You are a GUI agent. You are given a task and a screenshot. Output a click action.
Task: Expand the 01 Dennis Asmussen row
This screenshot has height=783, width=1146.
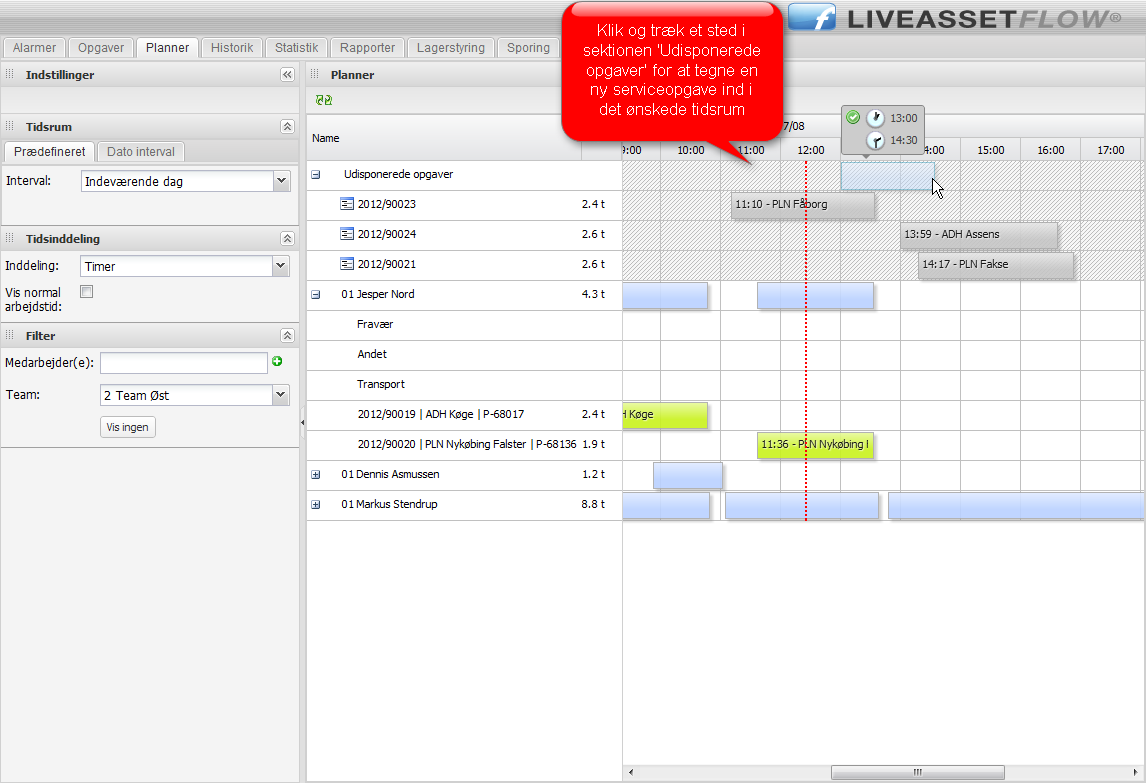[316, 475]
